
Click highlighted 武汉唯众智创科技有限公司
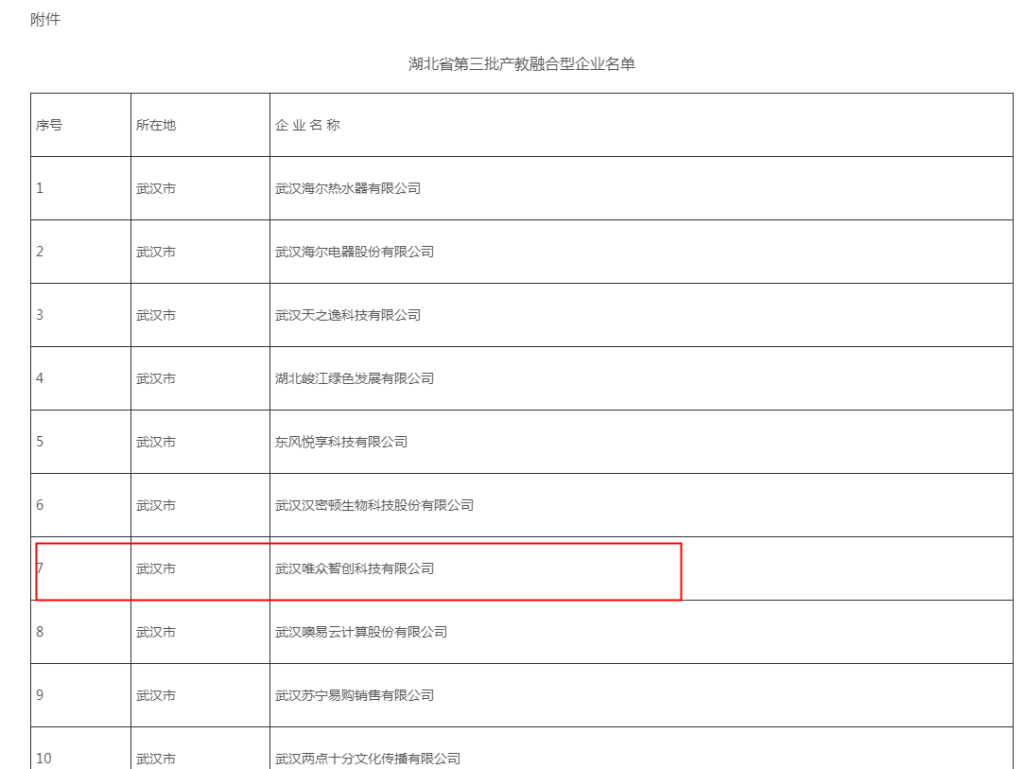[354, 568]
